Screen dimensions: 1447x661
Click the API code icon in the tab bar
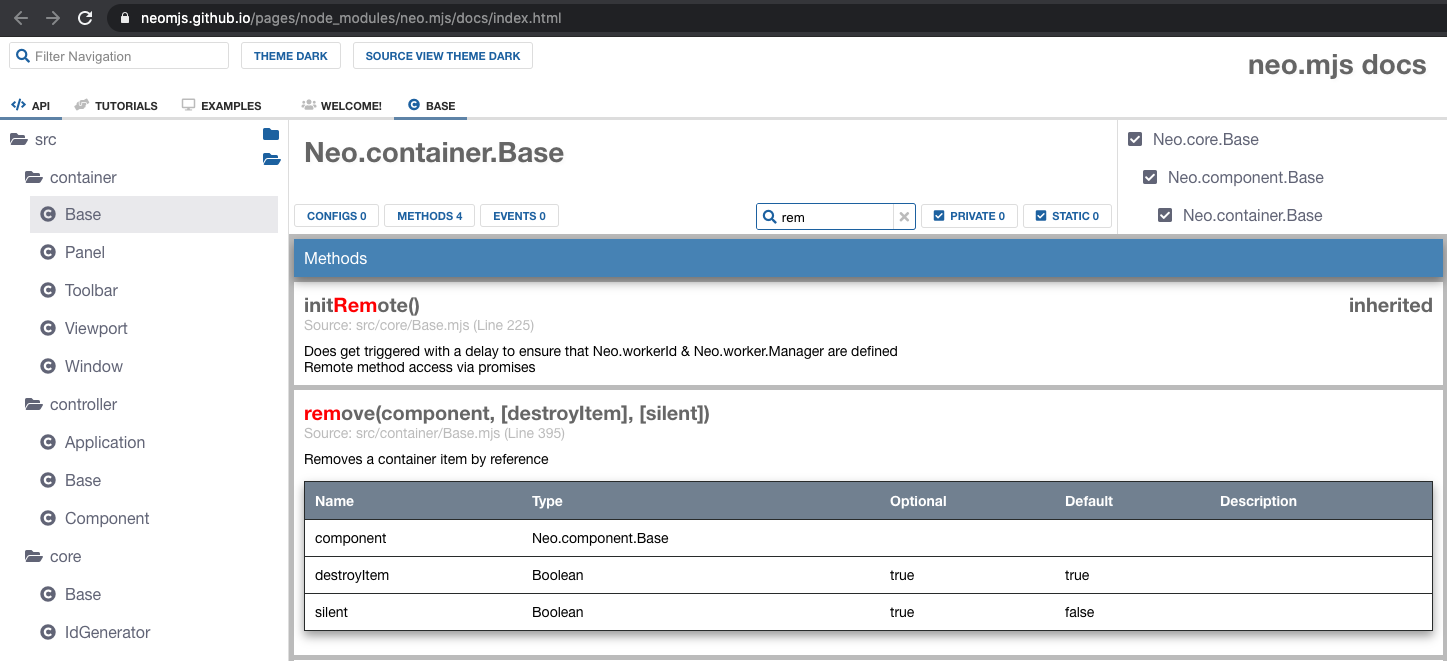point(17,104)
